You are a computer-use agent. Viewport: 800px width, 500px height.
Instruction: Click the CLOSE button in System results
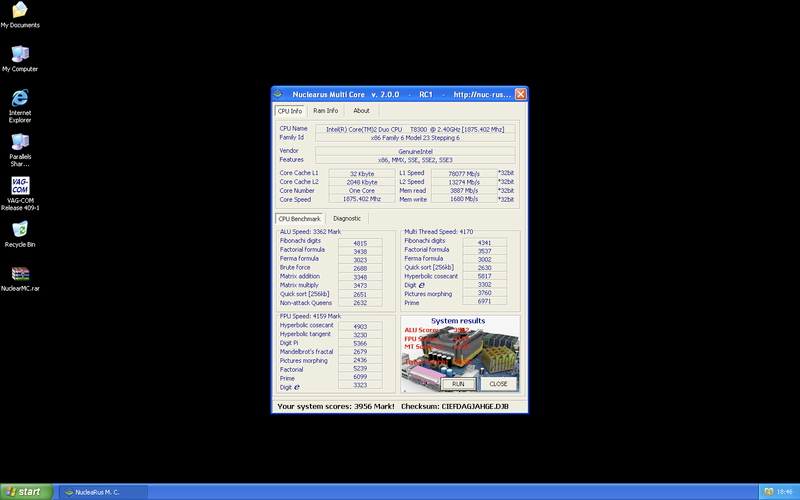click(498, 384)
